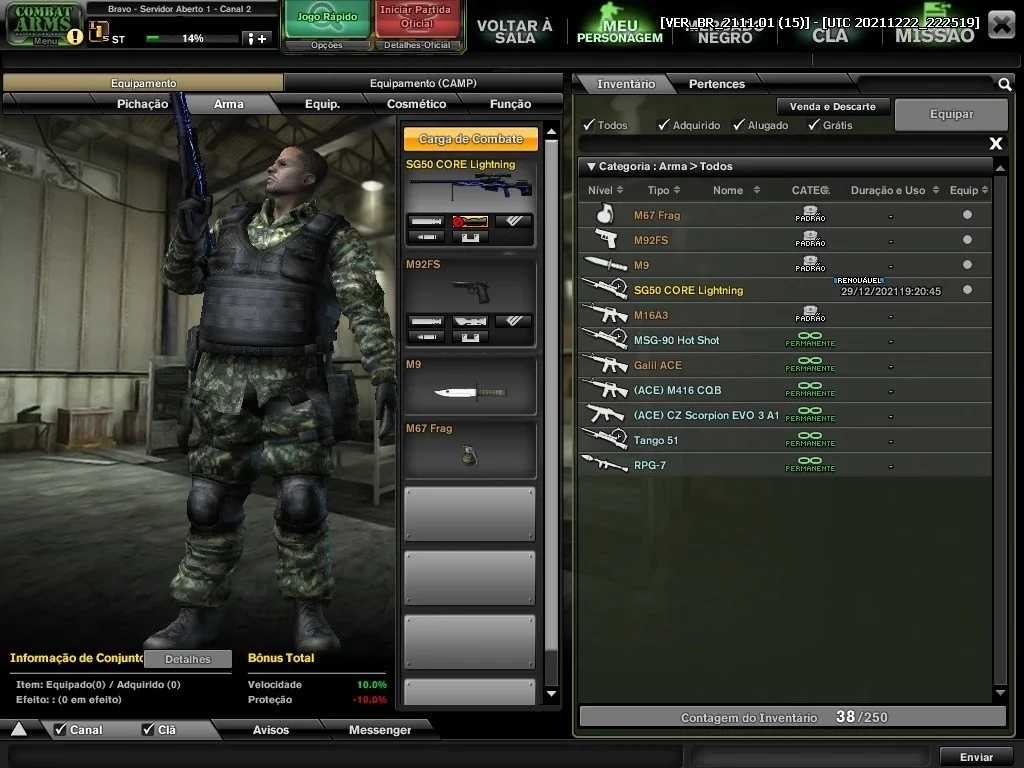The width and height of the screenshot is (1024, 768).
Task: Switch to the Cosmético tab
Action: click(416, 104)
